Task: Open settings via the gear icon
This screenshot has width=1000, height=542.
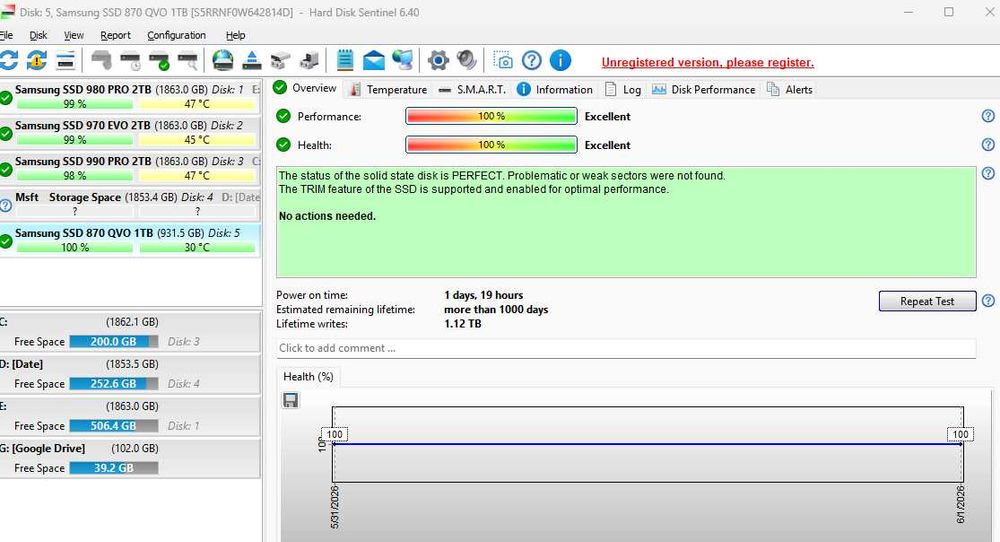Action: tap(438, 61)
